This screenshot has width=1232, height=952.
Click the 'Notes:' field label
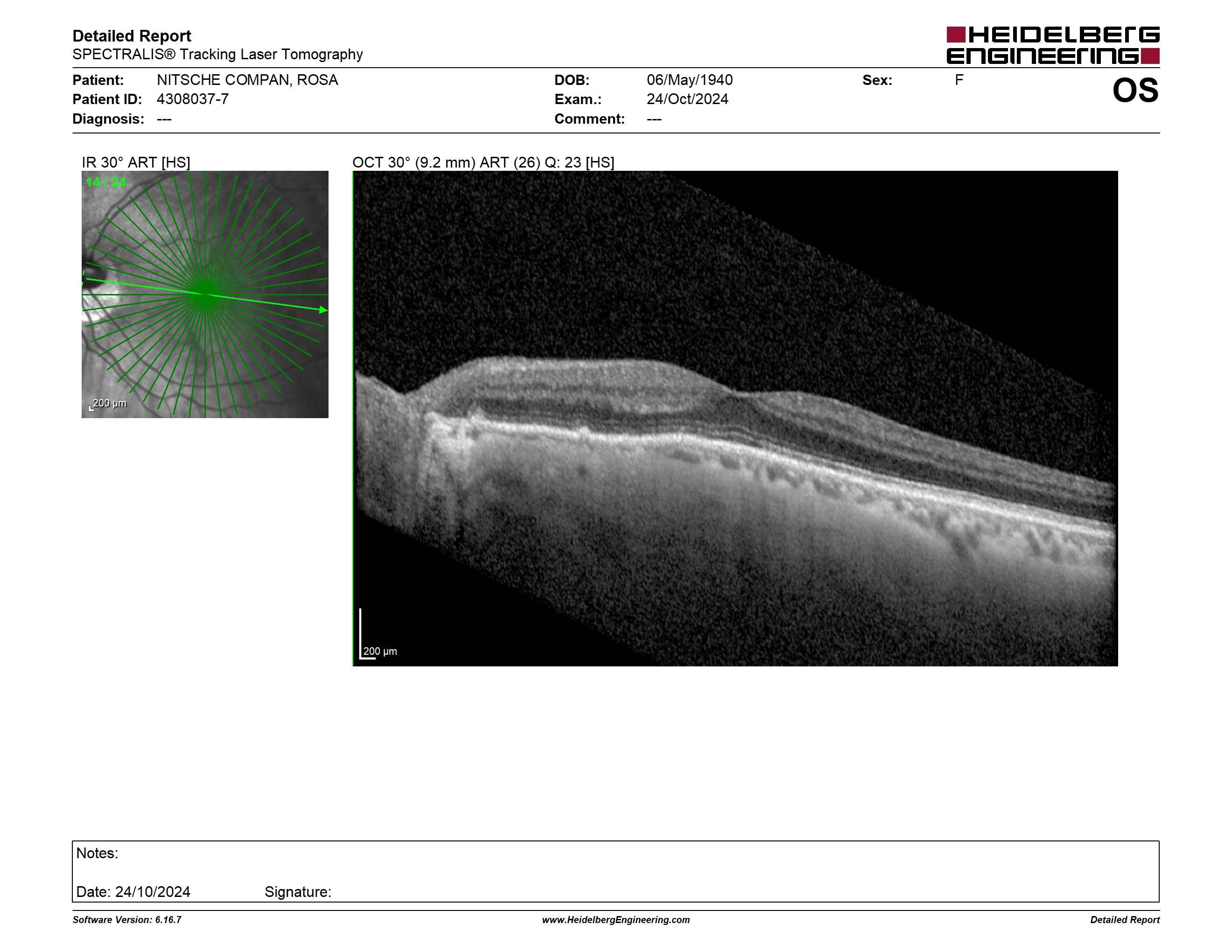pos(97,854)
